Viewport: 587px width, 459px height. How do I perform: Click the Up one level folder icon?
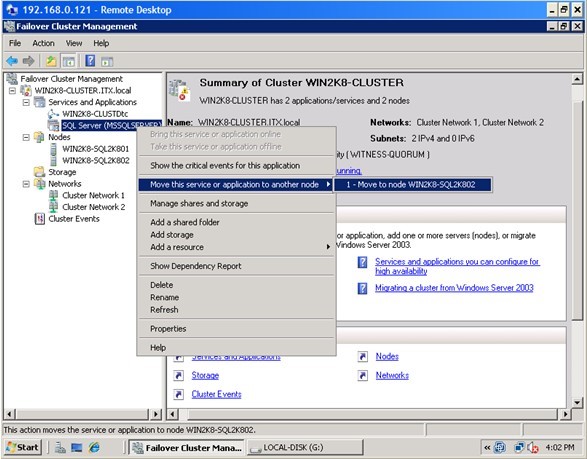coord(51,61)
